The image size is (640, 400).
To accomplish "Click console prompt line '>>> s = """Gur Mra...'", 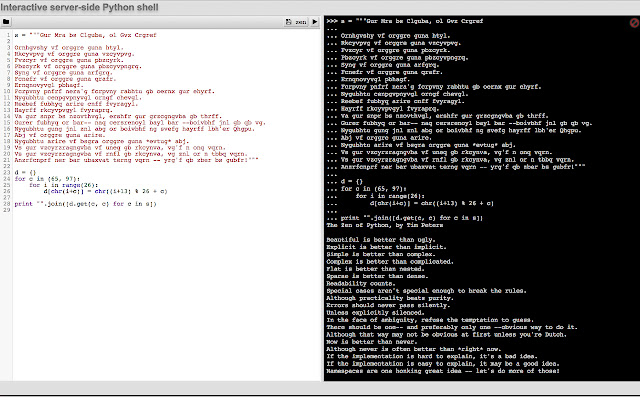I will [404, 21].
